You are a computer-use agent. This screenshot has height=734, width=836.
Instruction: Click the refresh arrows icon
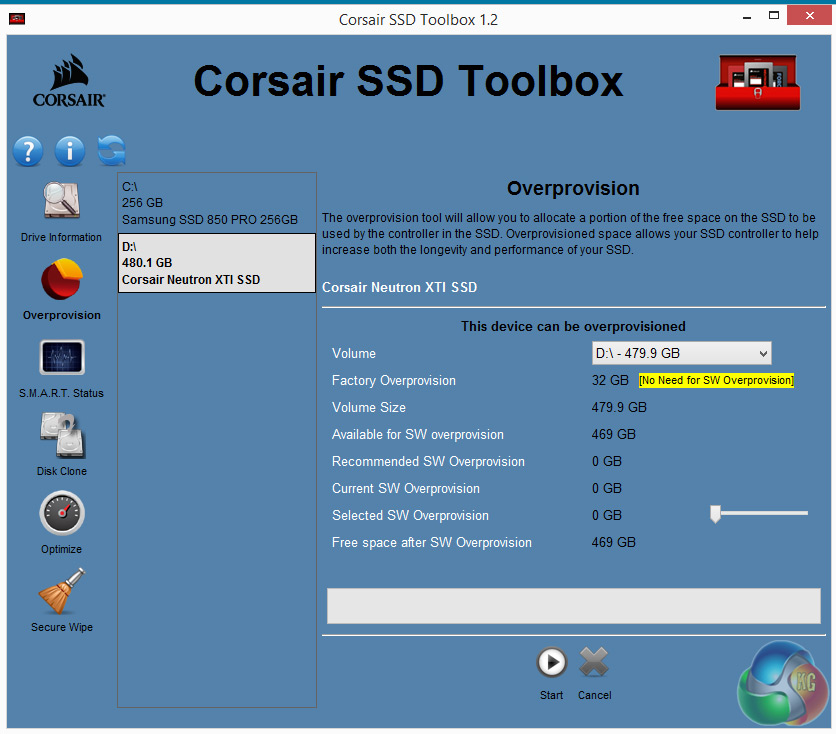[x=112, y=151]
